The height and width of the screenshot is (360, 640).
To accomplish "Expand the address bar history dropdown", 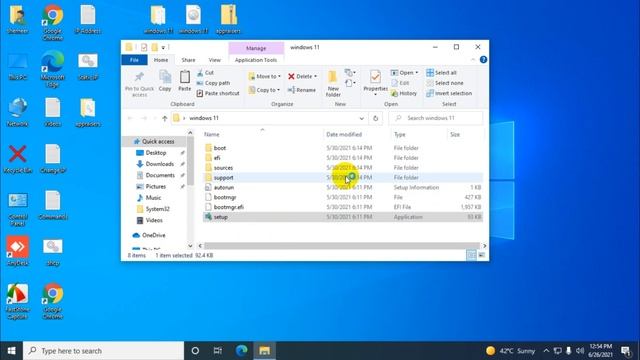I will [361, 118].
